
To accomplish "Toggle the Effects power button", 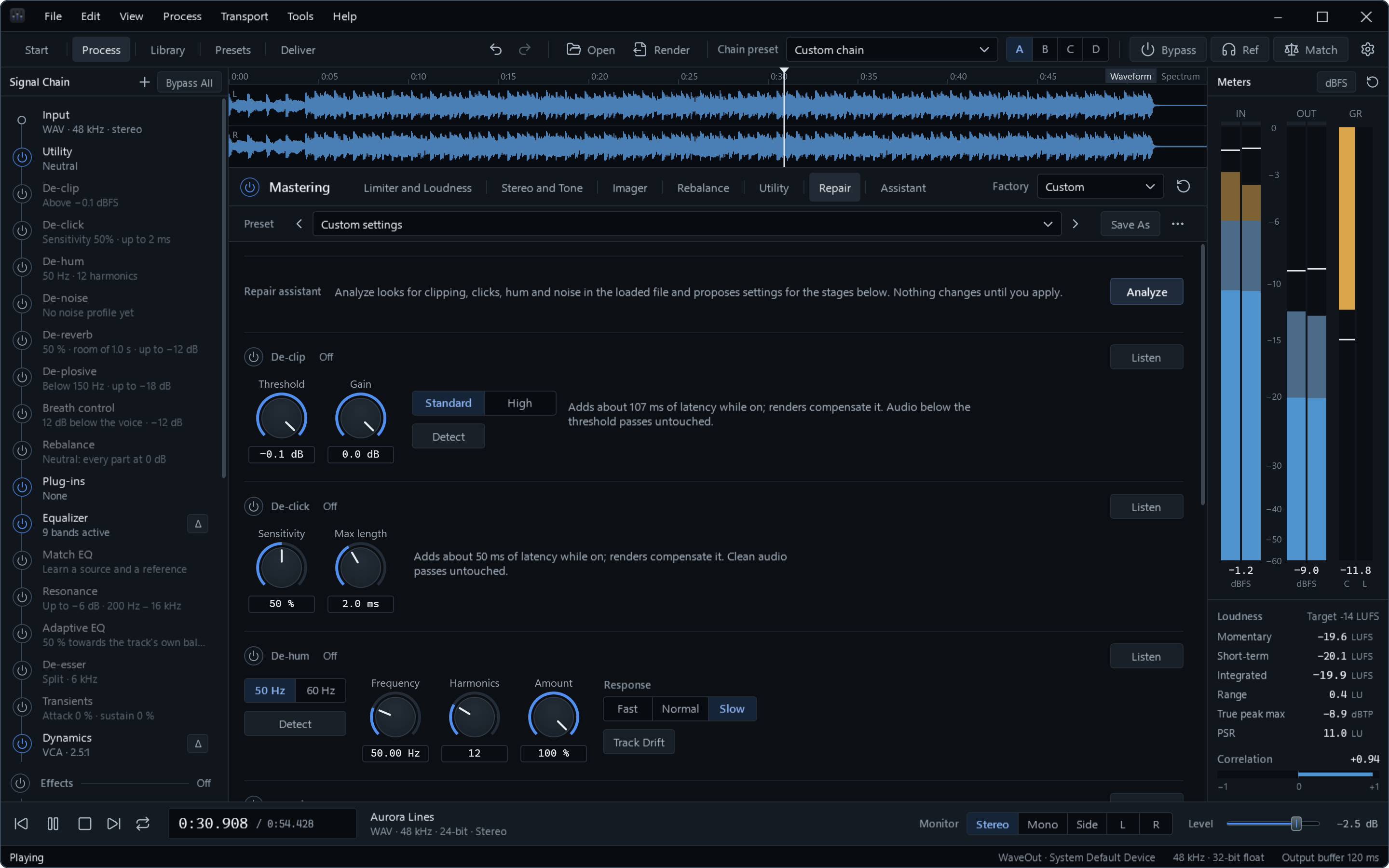I will coord(20,783).
